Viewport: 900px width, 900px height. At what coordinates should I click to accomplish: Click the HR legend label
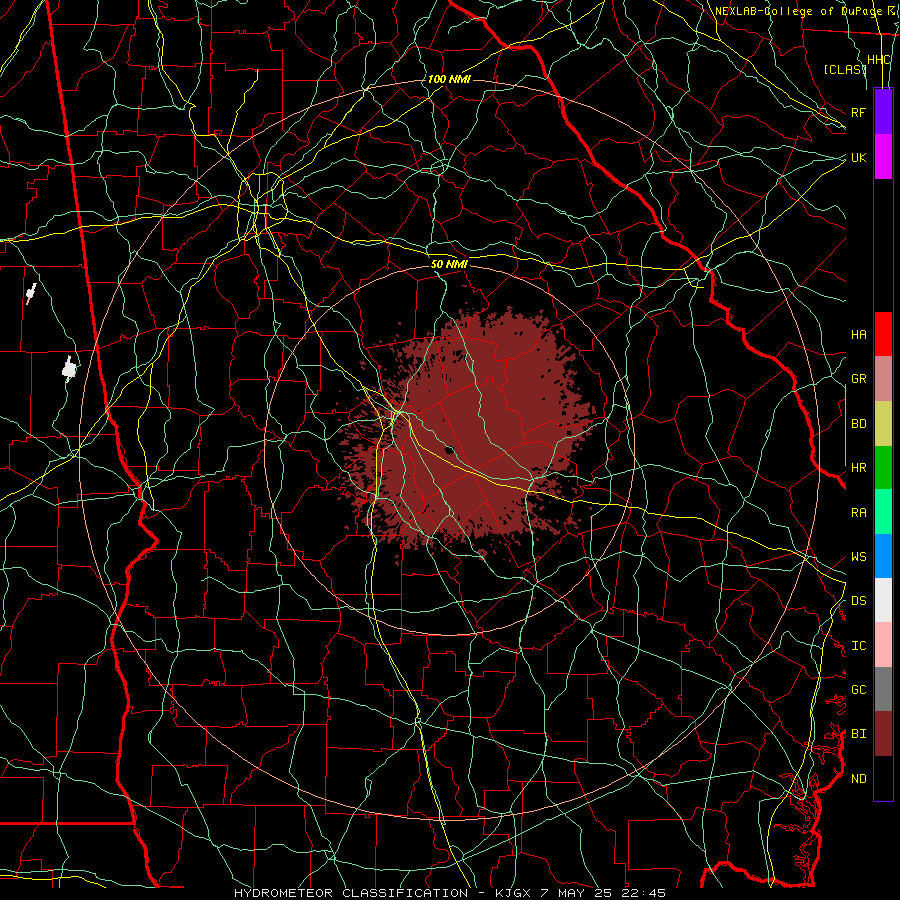point(858,468)
